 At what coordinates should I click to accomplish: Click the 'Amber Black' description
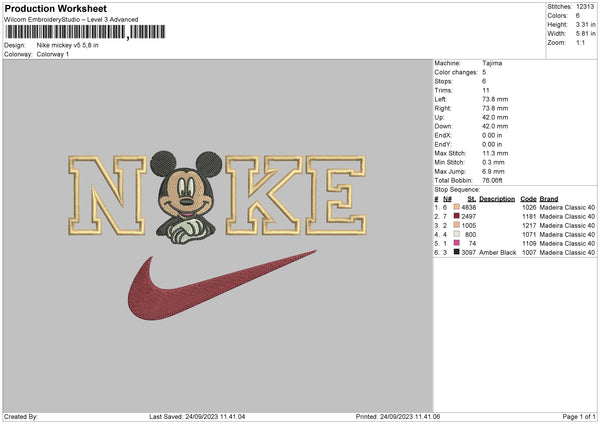497,253
